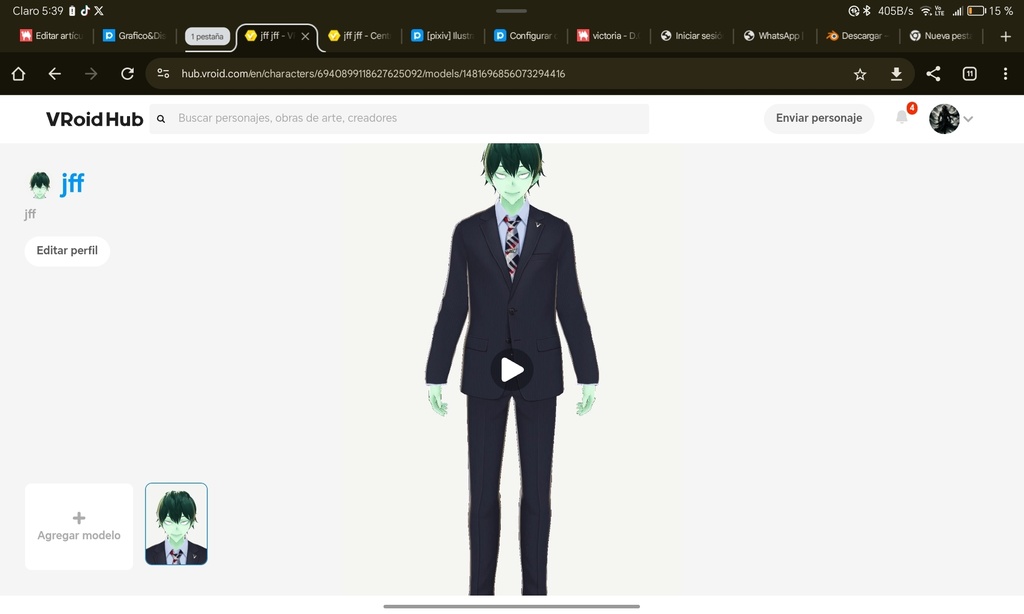Switch to the Configurar tab
The width and height of the screenshot is (1024, 614).
pyautogui.click(x=526, y=36)
